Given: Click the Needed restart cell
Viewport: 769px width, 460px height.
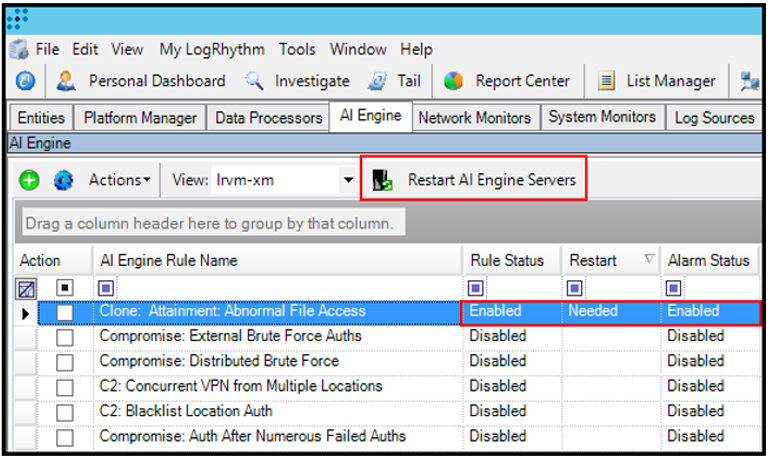Looking at the screenshot, I should pos(611,312).
